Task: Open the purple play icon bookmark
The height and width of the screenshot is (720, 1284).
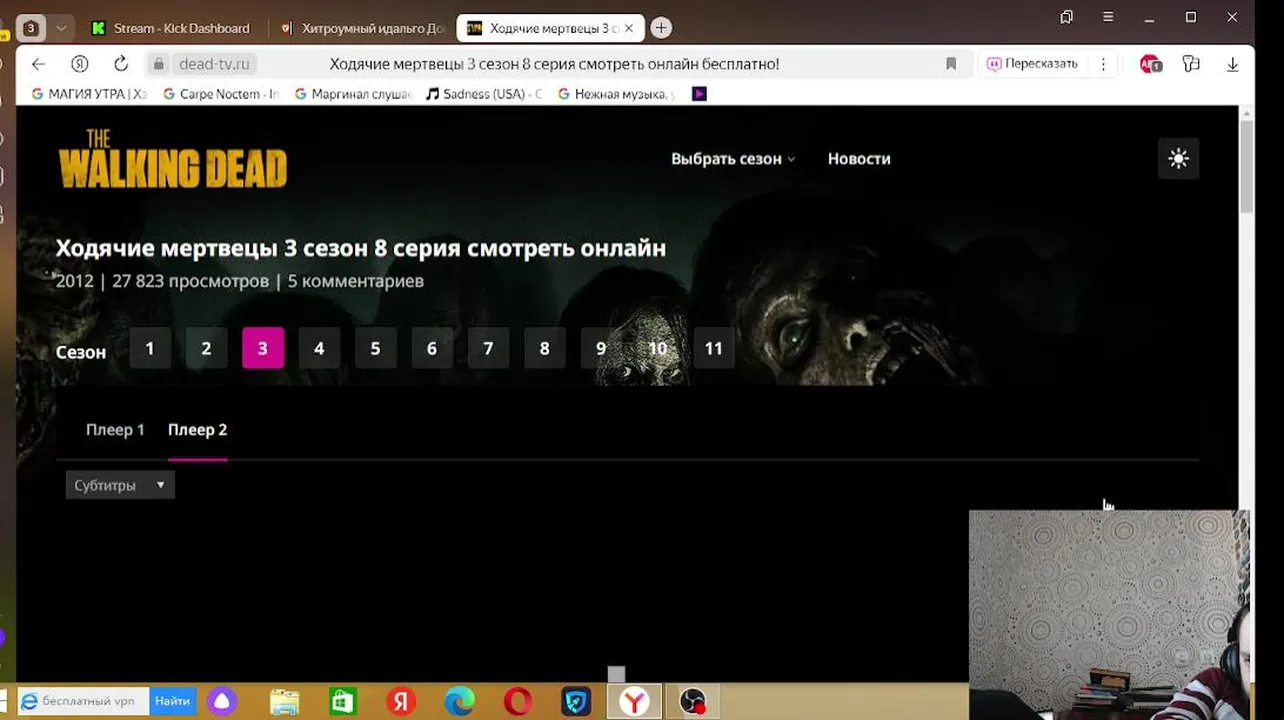Action: [x=699, y=94]
